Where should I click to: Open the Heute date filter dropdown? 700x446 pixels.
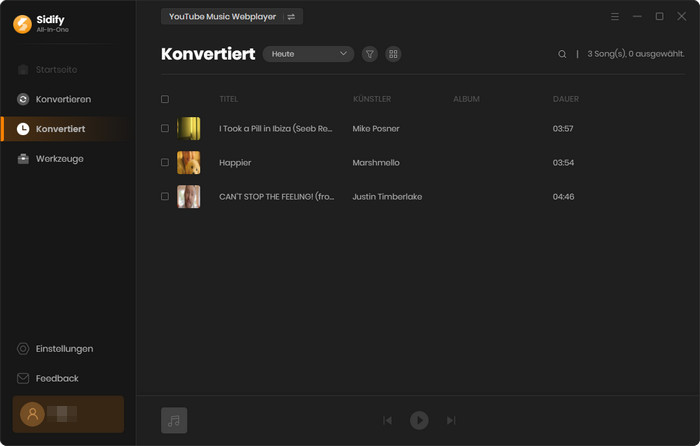(308, 54)
